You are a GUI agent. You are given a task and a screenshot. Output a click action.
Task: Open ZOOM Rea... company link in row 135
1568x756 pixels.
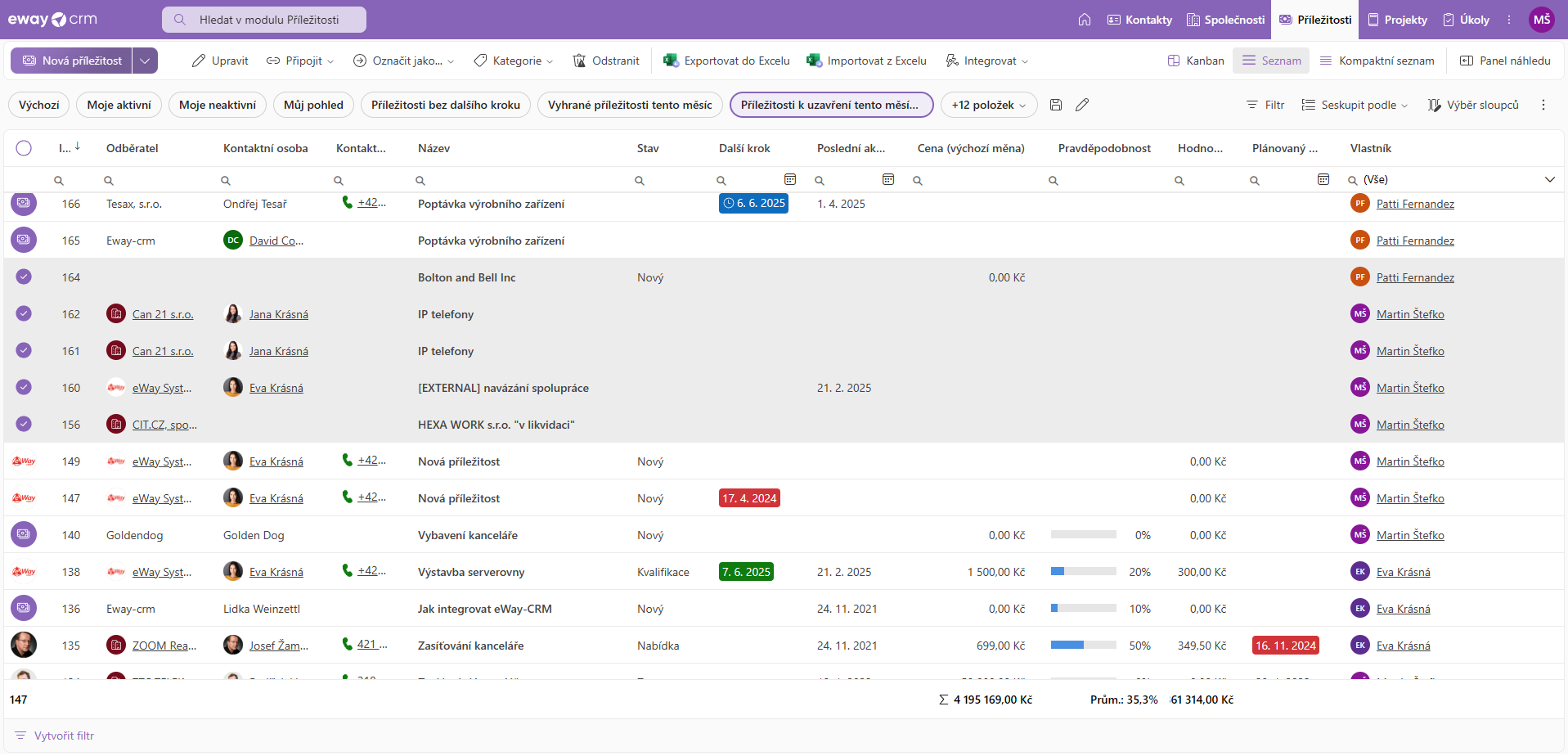pos(164,646)
